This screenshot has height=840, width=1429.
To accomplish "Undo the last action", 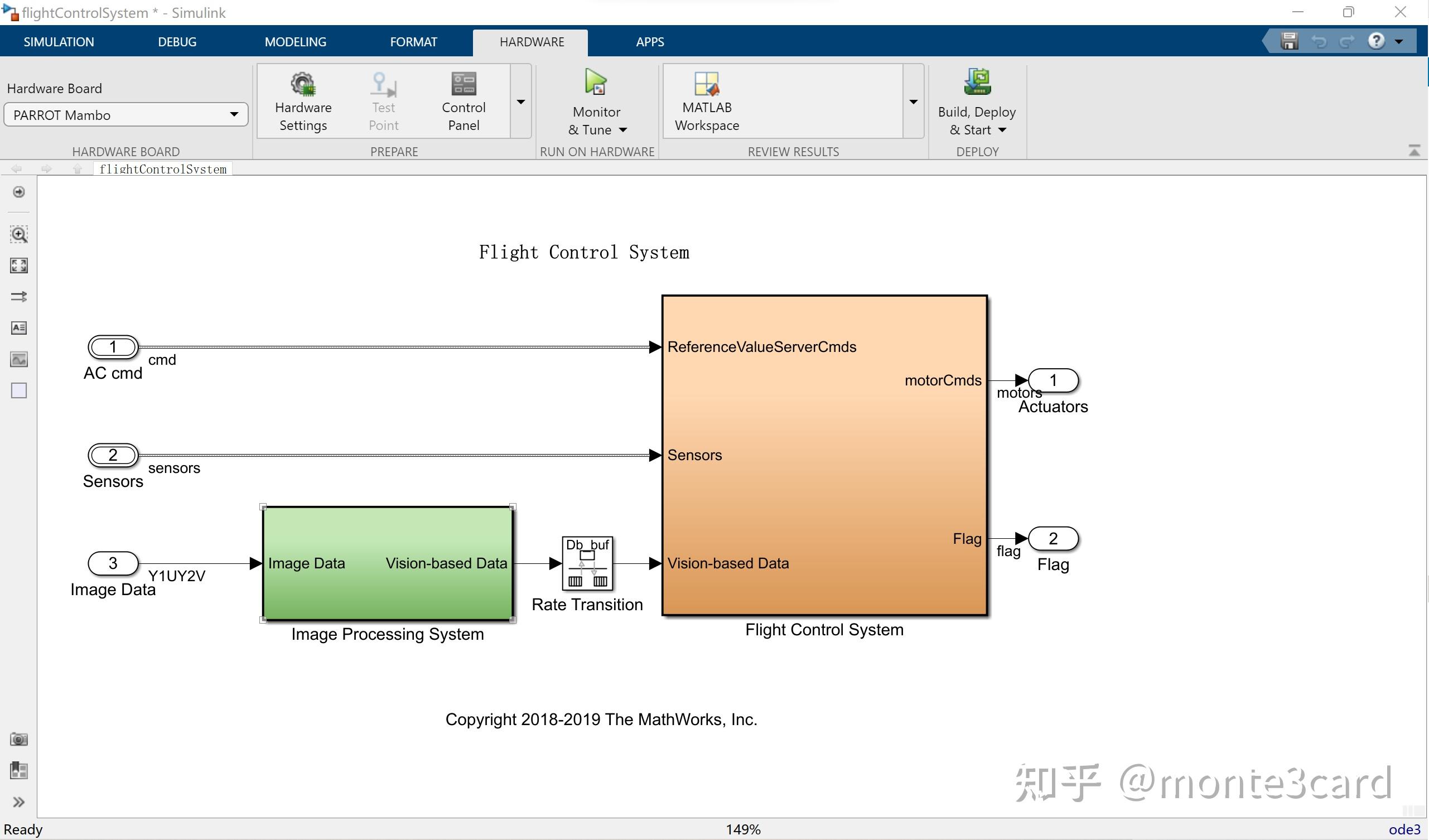I will [x=1319, y=41].
